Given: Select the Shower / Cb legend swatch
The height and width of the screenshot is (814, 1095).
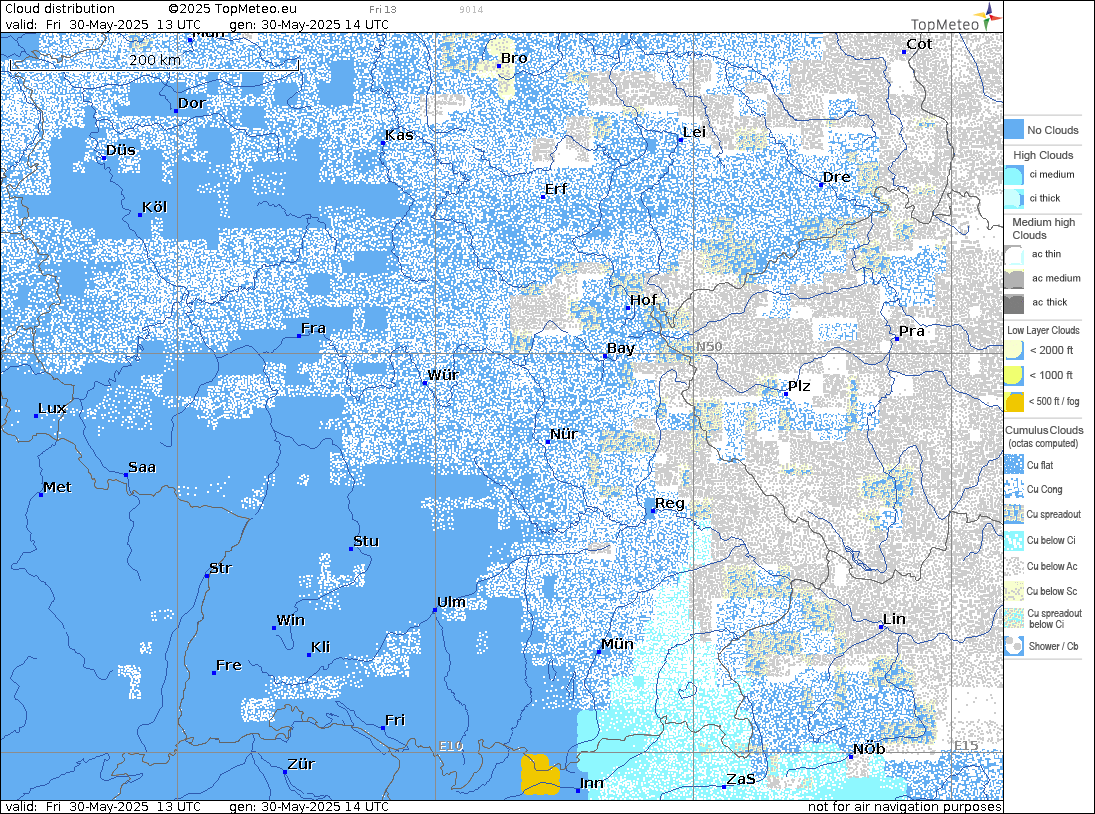Looking at the screenshot, I should [x=1014, y=646].
